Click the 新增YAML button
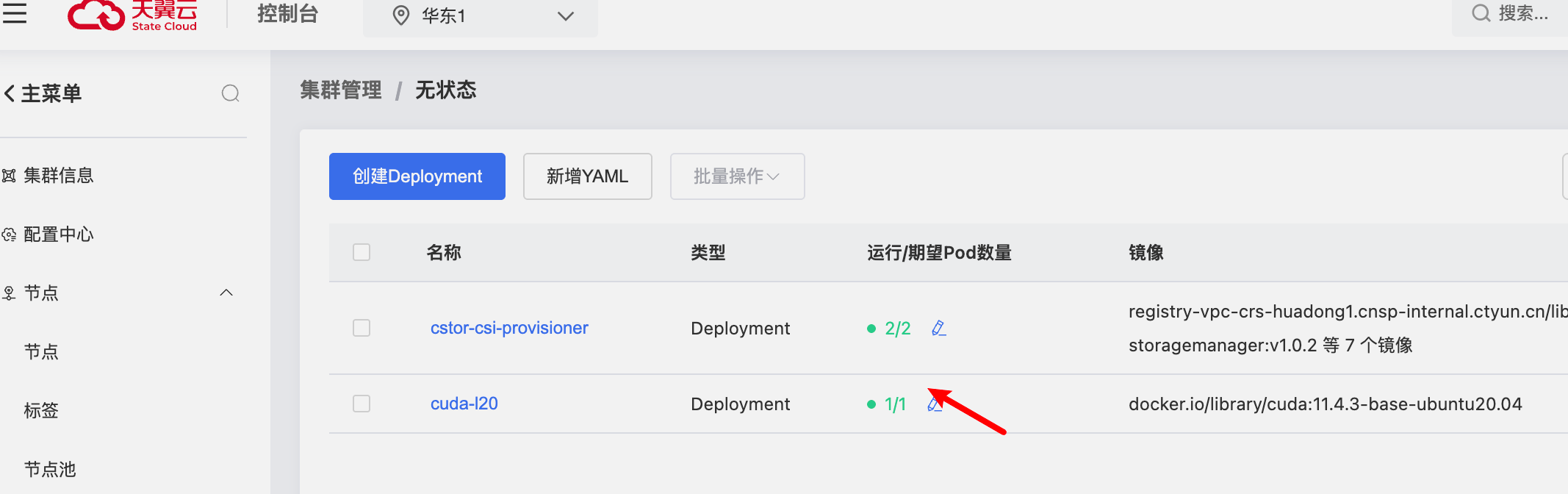Screen dimensions: 1568x494 click(587, 176)
